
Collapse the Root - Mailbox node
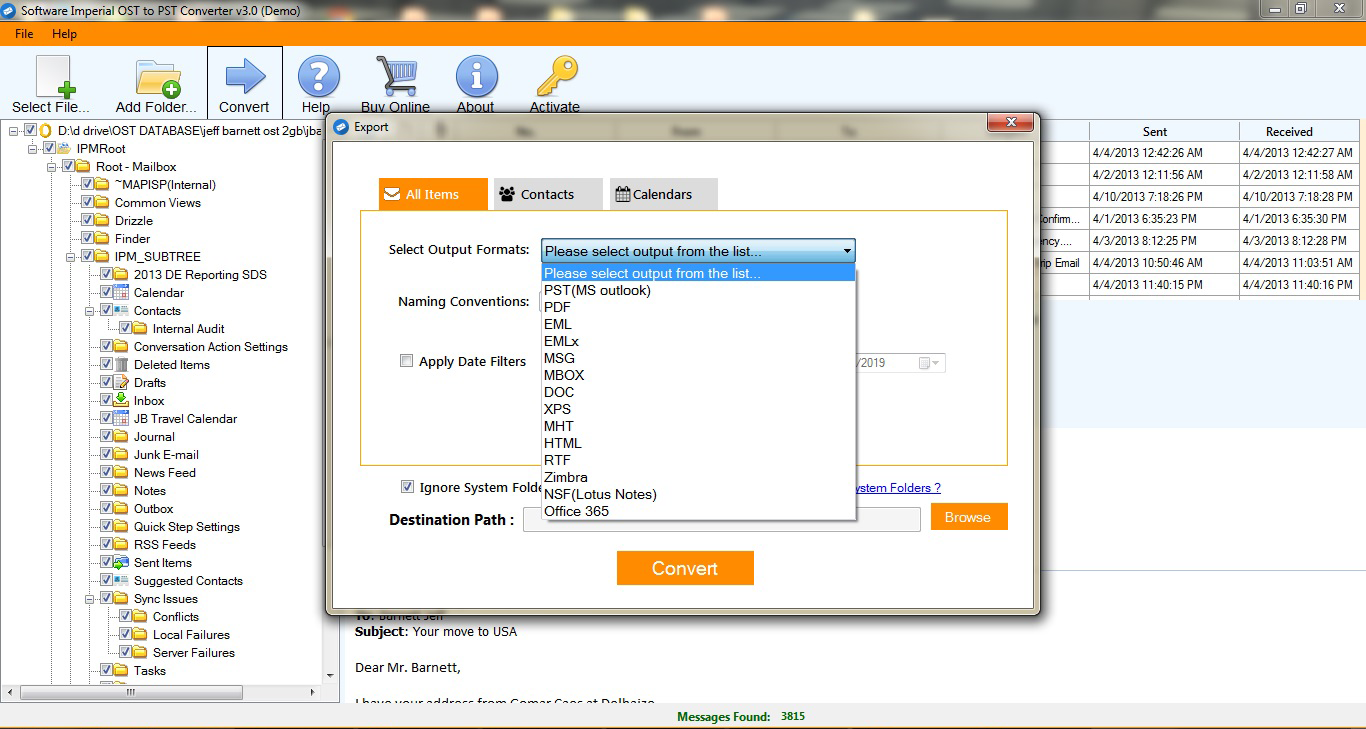[52, 166]
